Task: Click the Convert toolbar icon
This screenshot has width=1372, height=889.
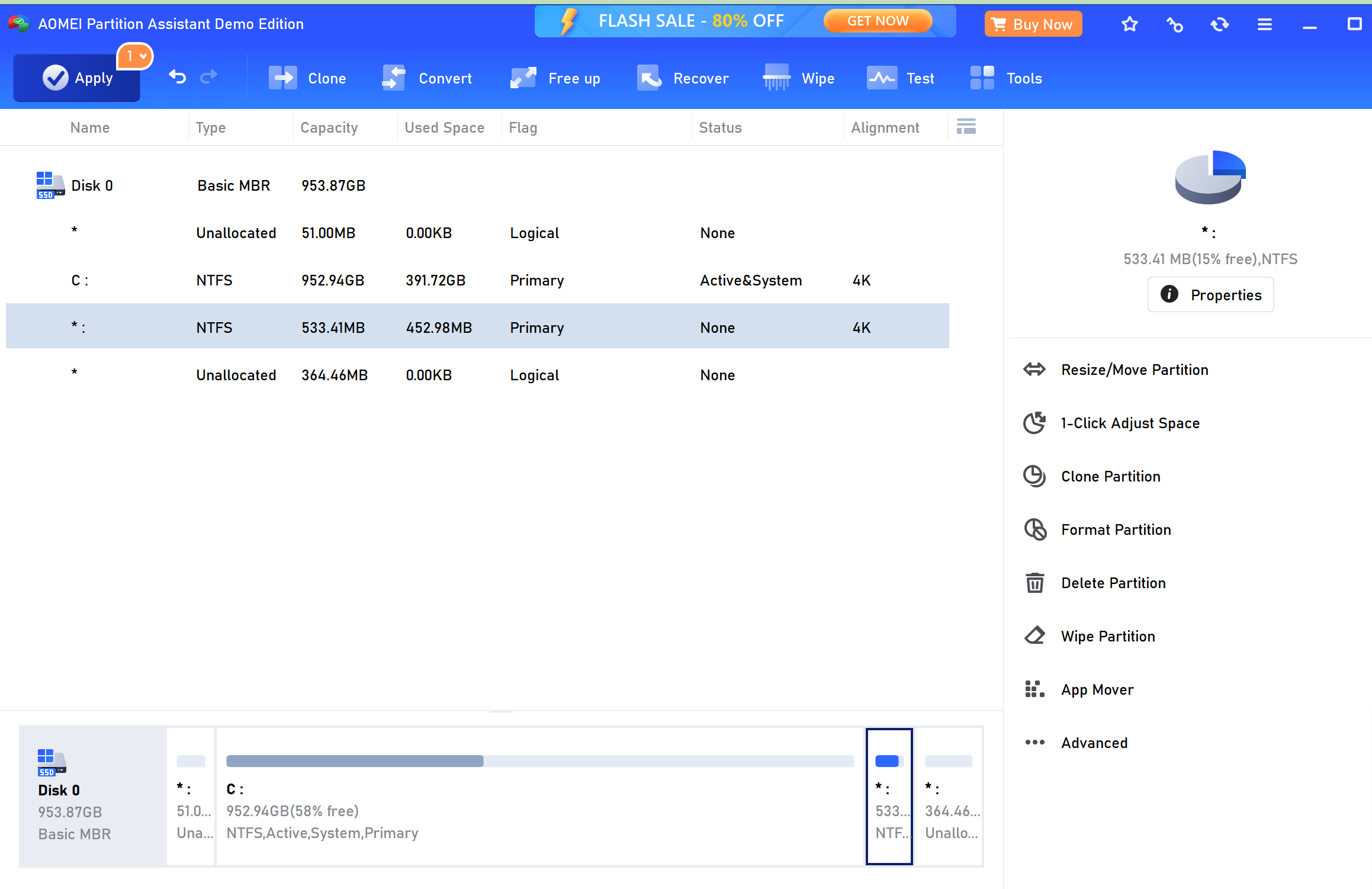Action: 394,78
